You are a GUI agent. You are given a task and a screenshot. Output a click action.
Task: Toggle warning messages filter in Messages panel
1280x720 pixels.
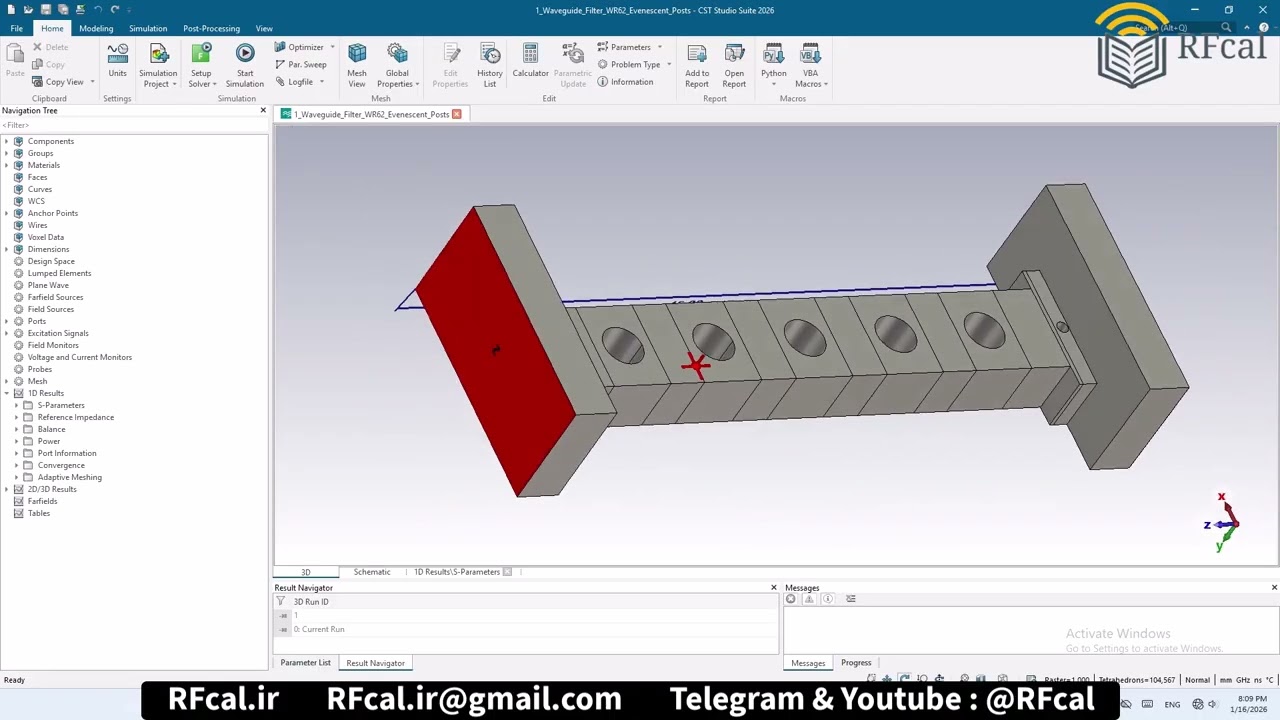(810, 599)
